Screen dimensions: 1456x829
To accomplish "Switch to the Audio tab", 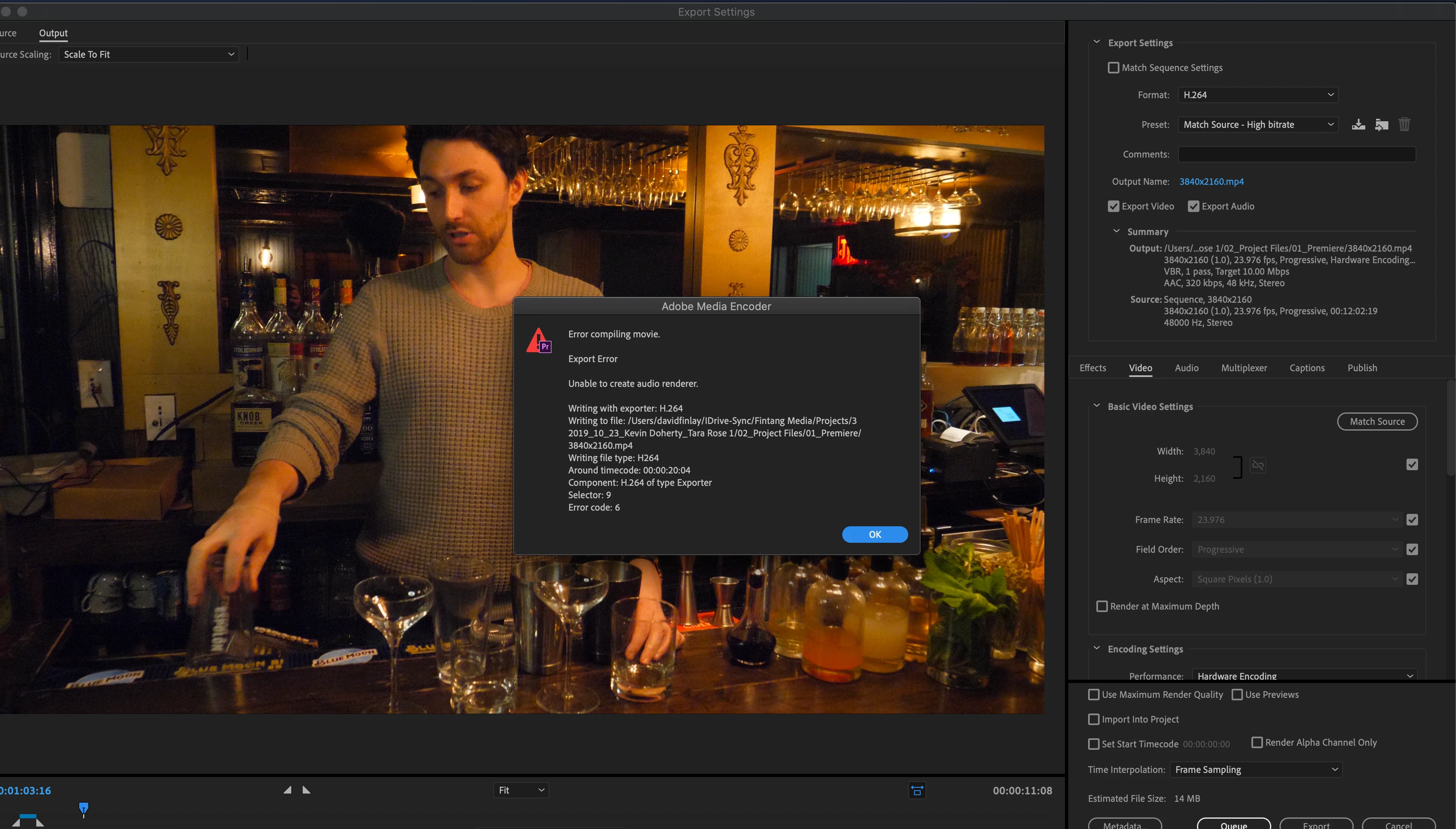I will click(1186, 368).
